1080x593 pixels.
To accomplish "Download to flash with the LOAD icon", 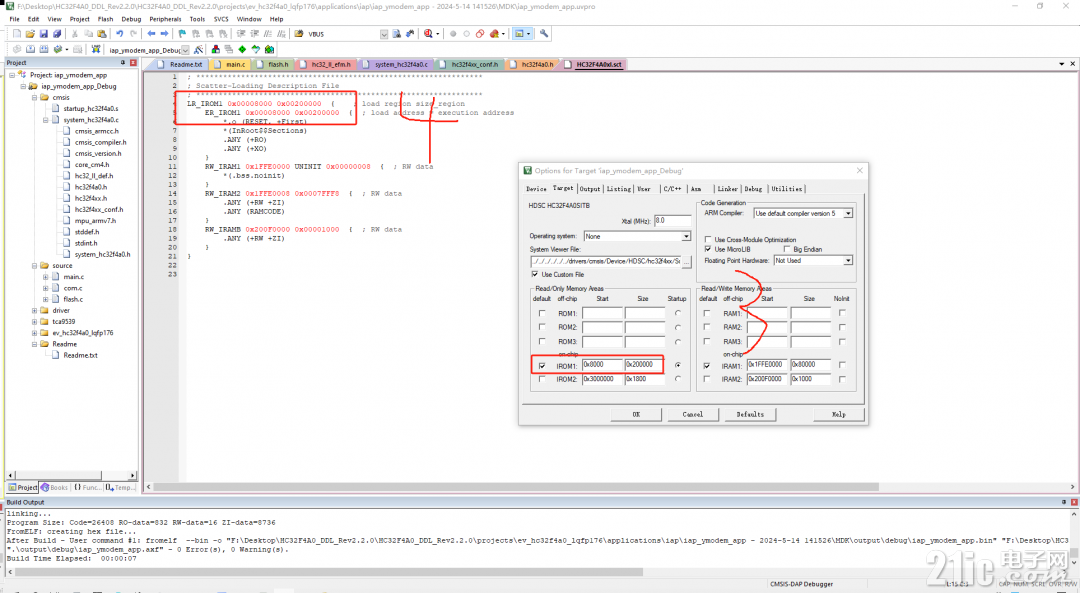I will pos(95,50).
